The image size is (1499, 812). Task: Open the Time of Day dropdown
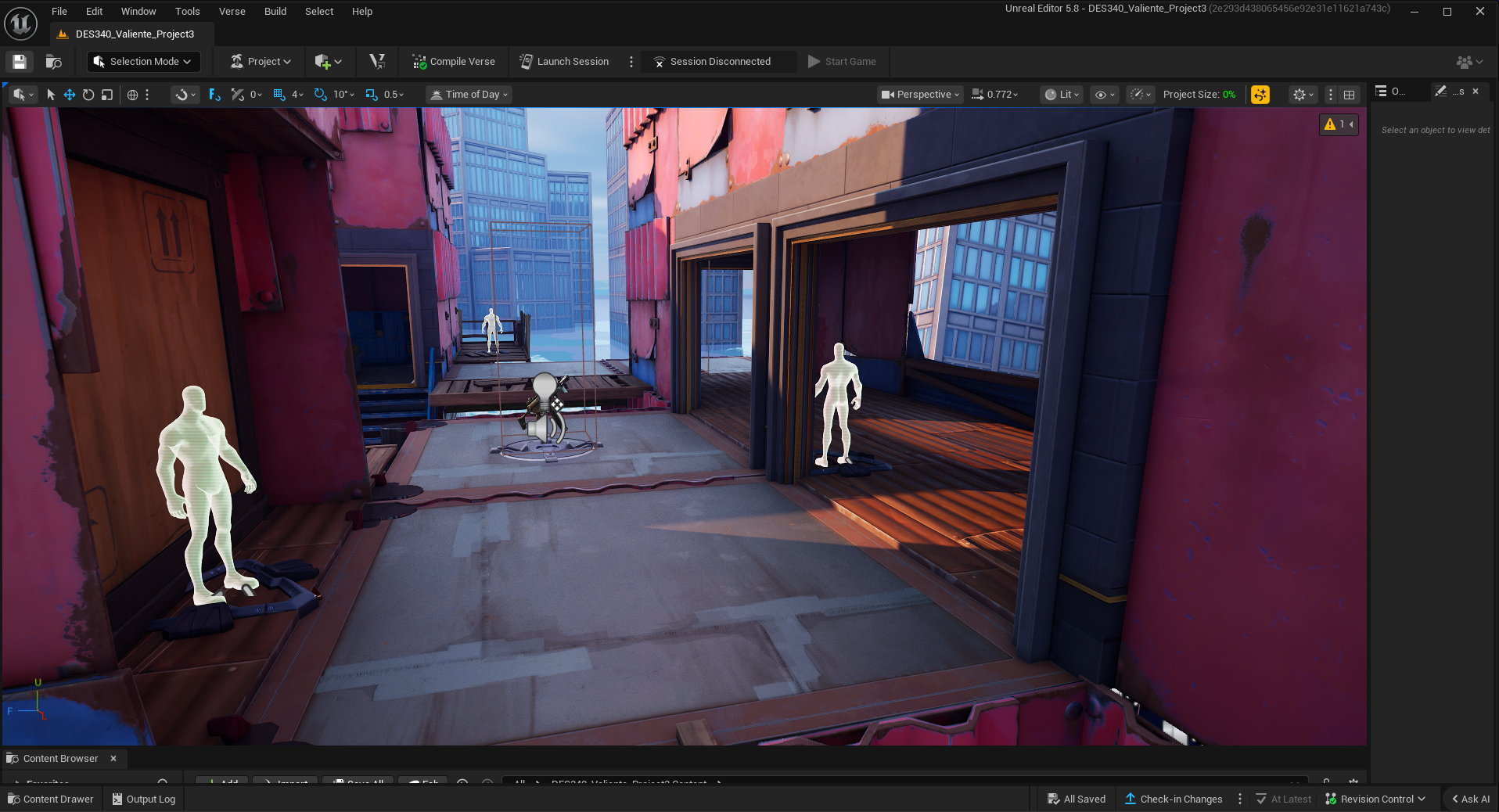pos(469,95)
